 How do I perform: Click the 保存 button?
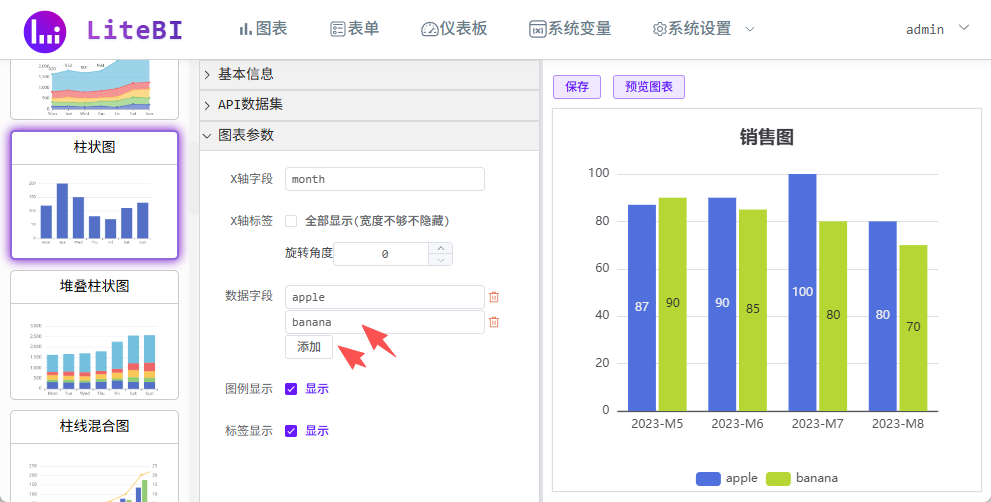coord(577,87)
